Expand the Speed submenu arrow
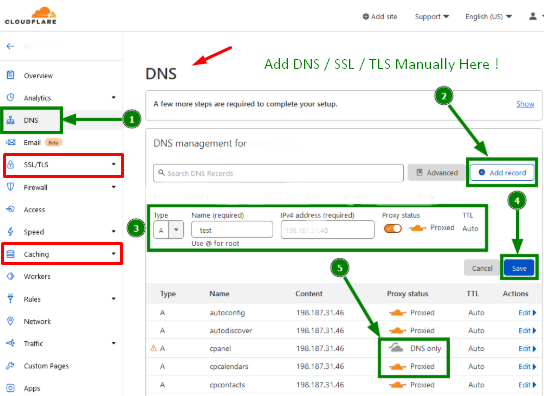The image size is (544, 396). click(x=113, y=231)
